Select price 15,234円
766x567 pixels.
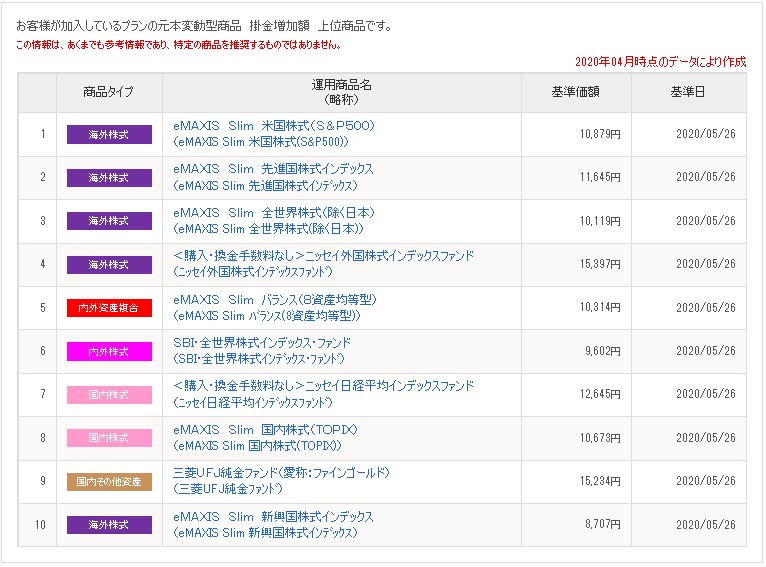(x=600, y=481)
